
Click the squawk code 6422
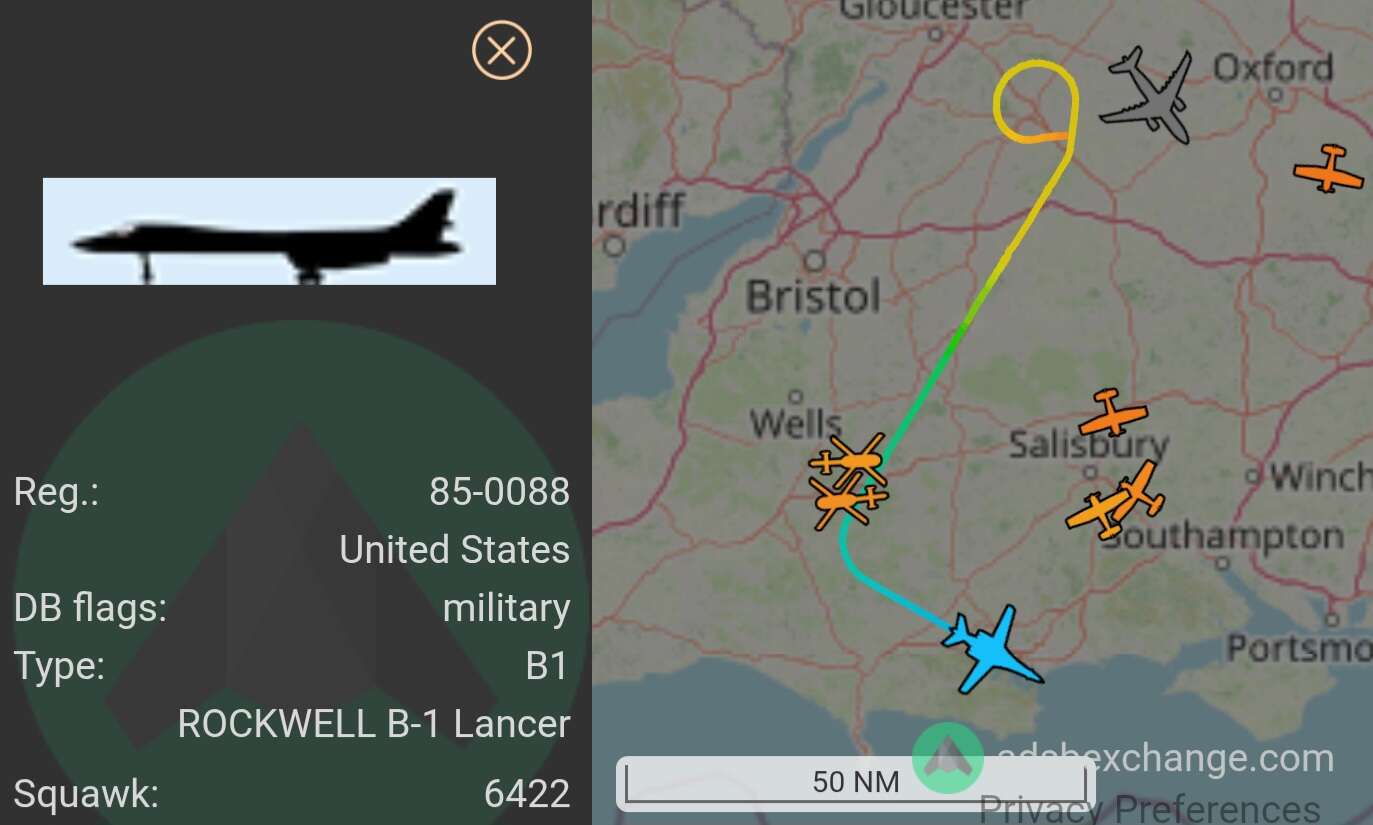527,794
